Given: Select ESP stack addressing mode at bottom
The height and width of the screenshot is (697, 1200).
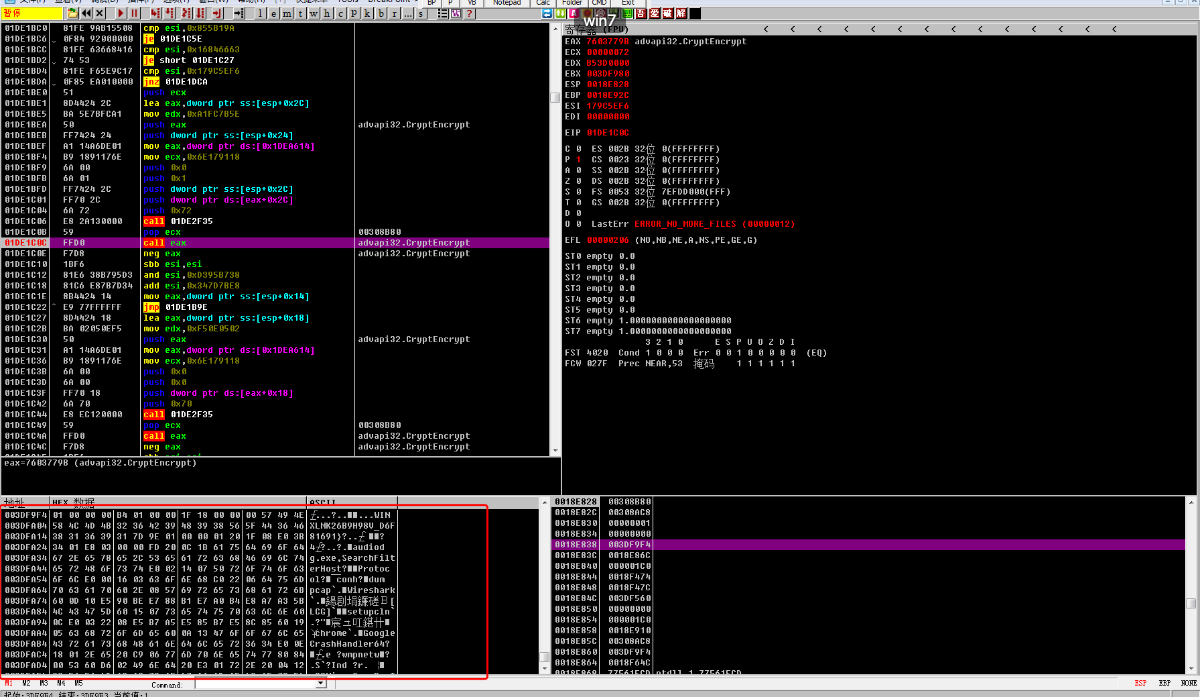Looking at the screenshot, I should tap(1140, 683).
